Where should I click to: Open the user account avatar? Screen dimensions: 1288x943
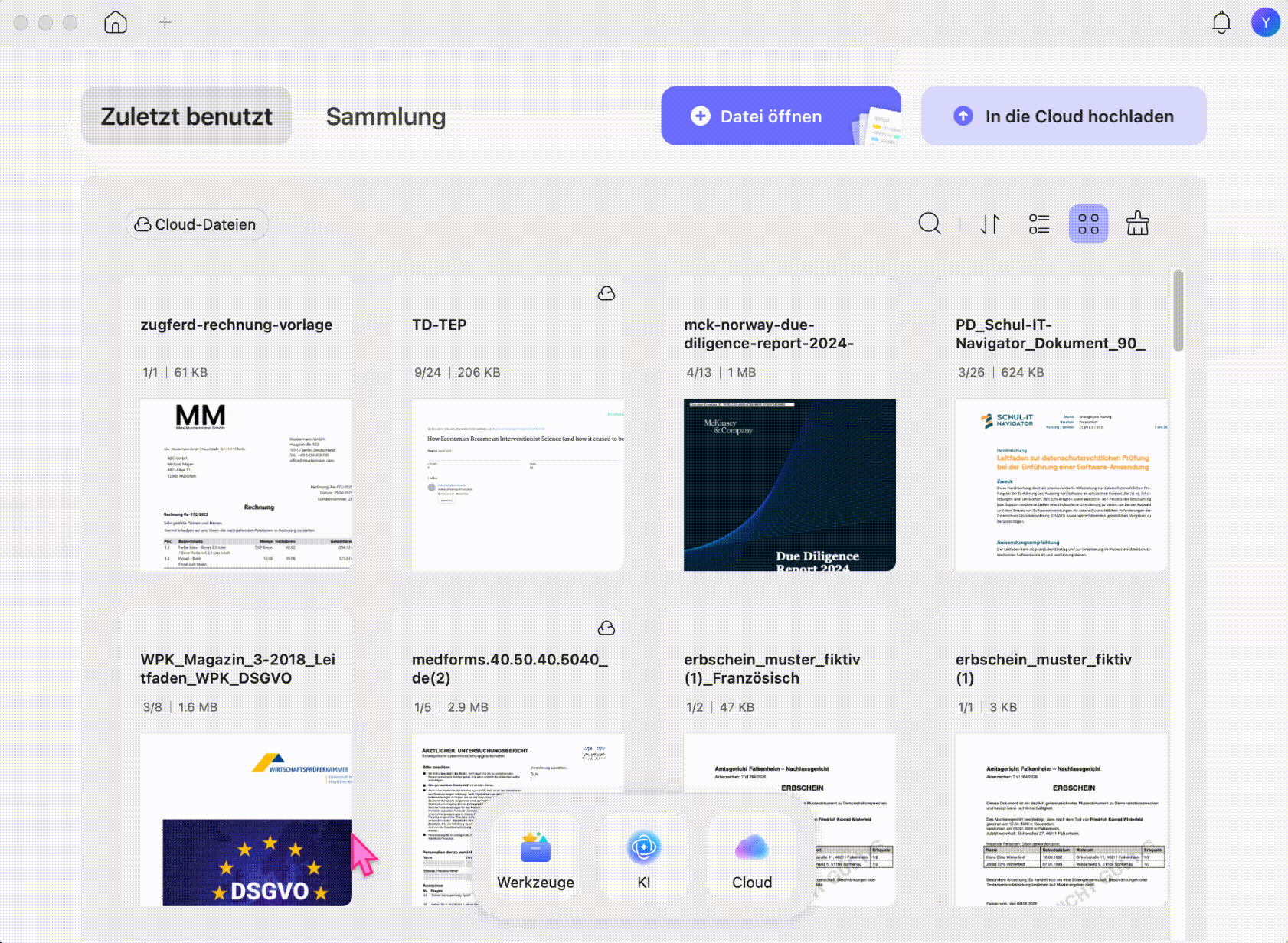click(1266, 22)
